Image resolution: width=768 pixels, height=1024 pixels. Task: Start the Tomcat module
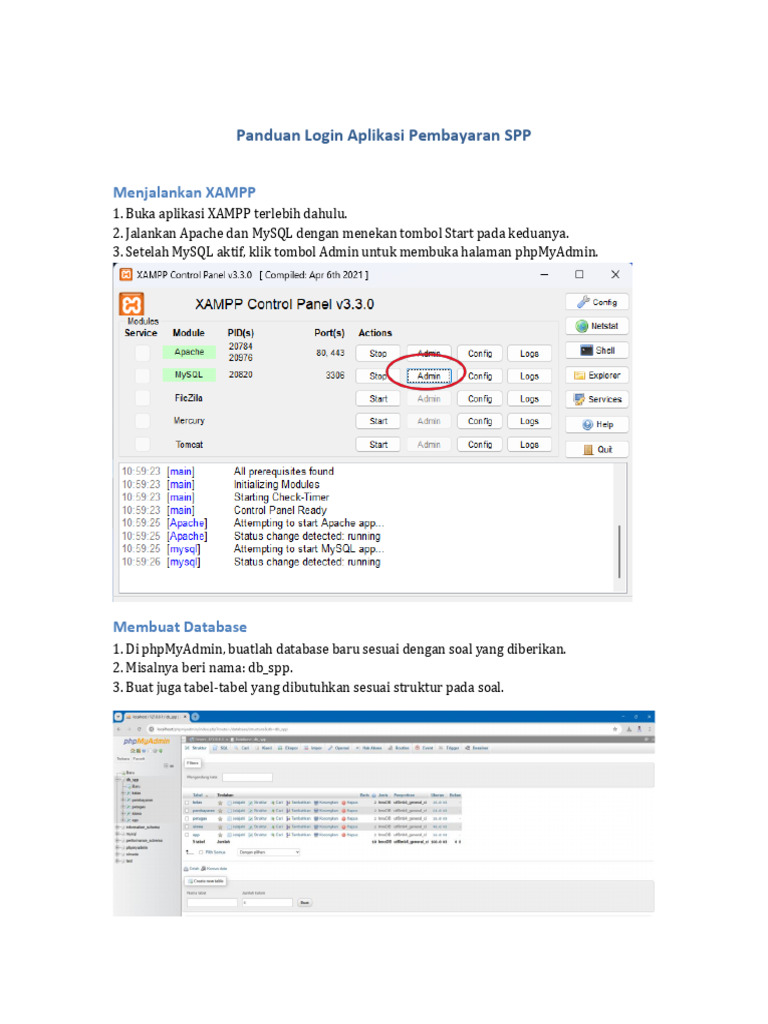[377, 445]
